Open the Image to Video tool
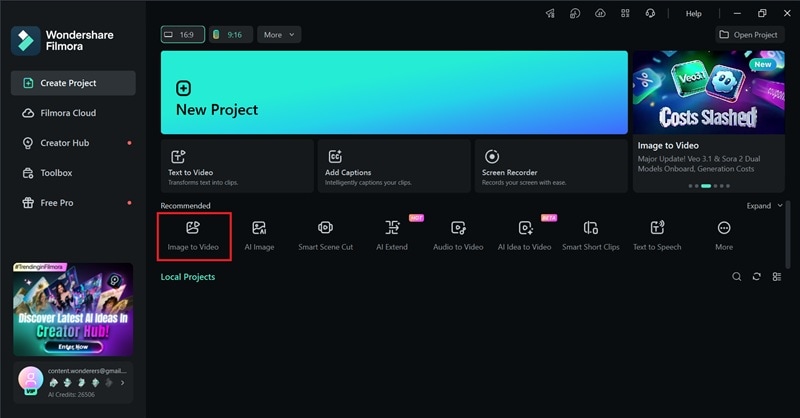800x418 pixels. [193, 236]
